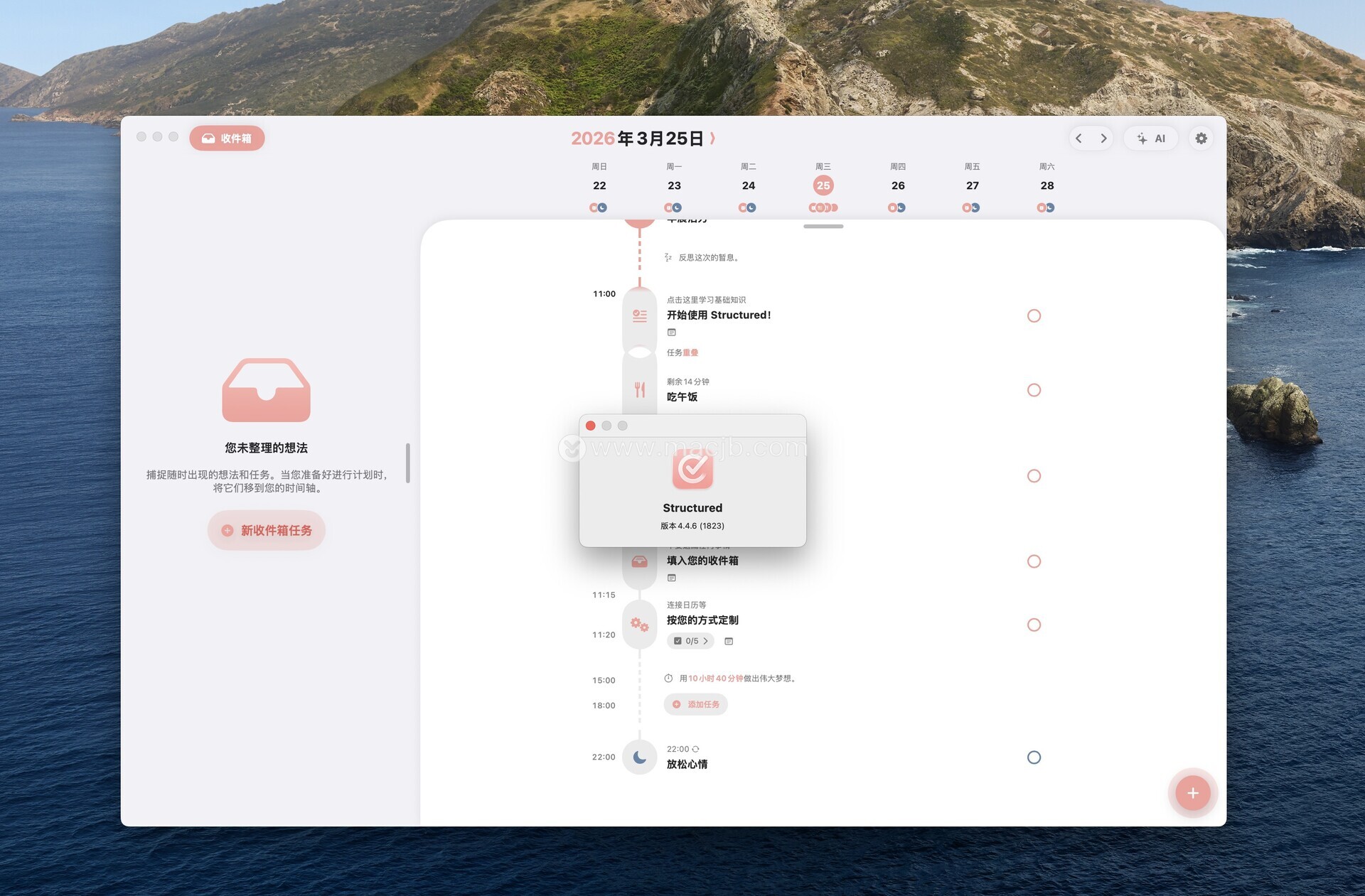
Task: Click the gears icon on the timeline
Action: tap(639, 625)
